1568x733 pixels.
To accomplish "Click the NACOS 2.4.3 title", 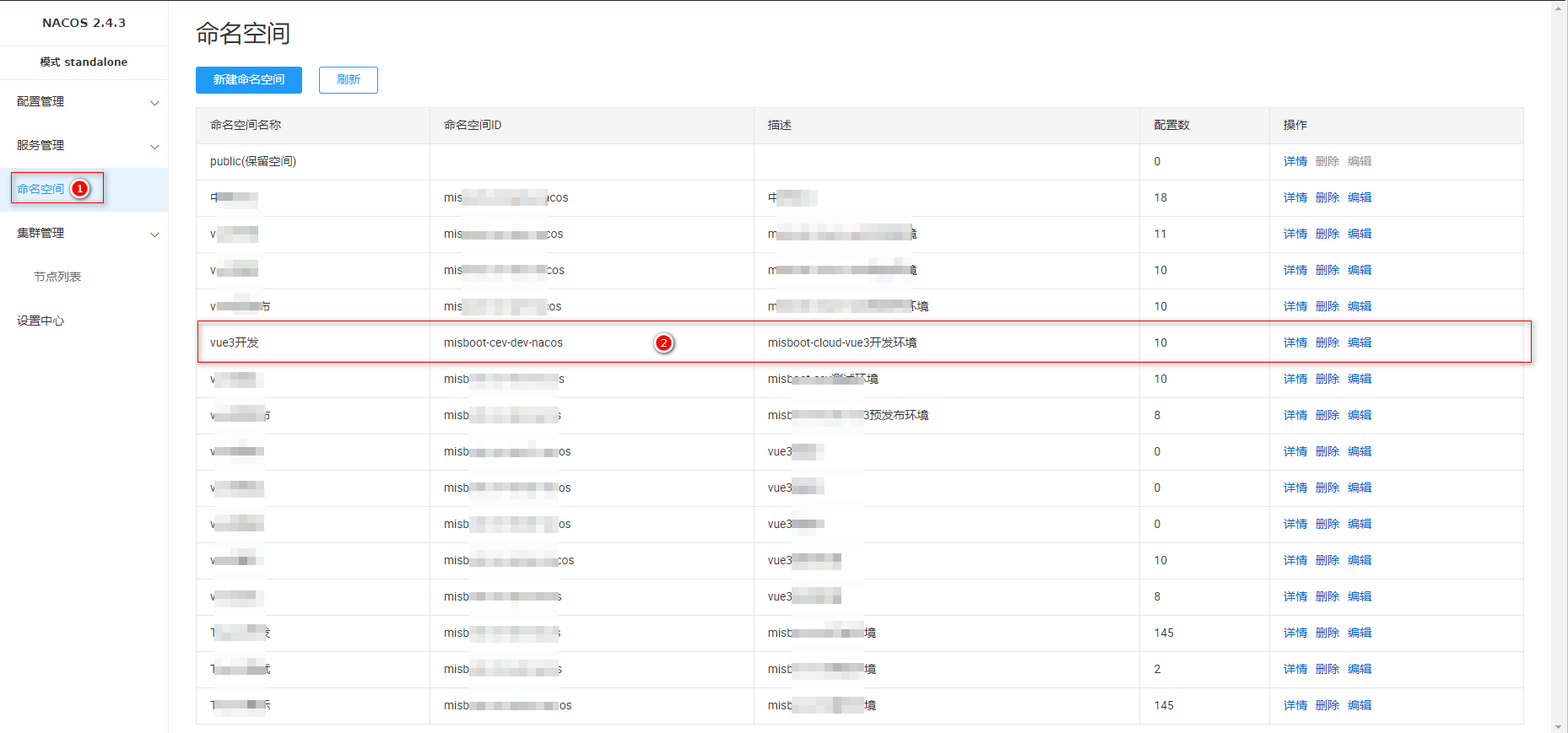I will (x=84, y=23).
